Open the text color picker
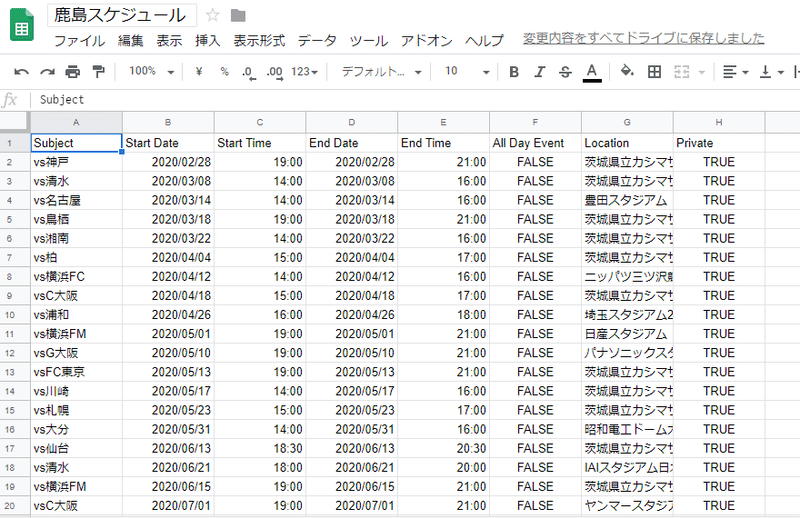 tap(592, 72)
